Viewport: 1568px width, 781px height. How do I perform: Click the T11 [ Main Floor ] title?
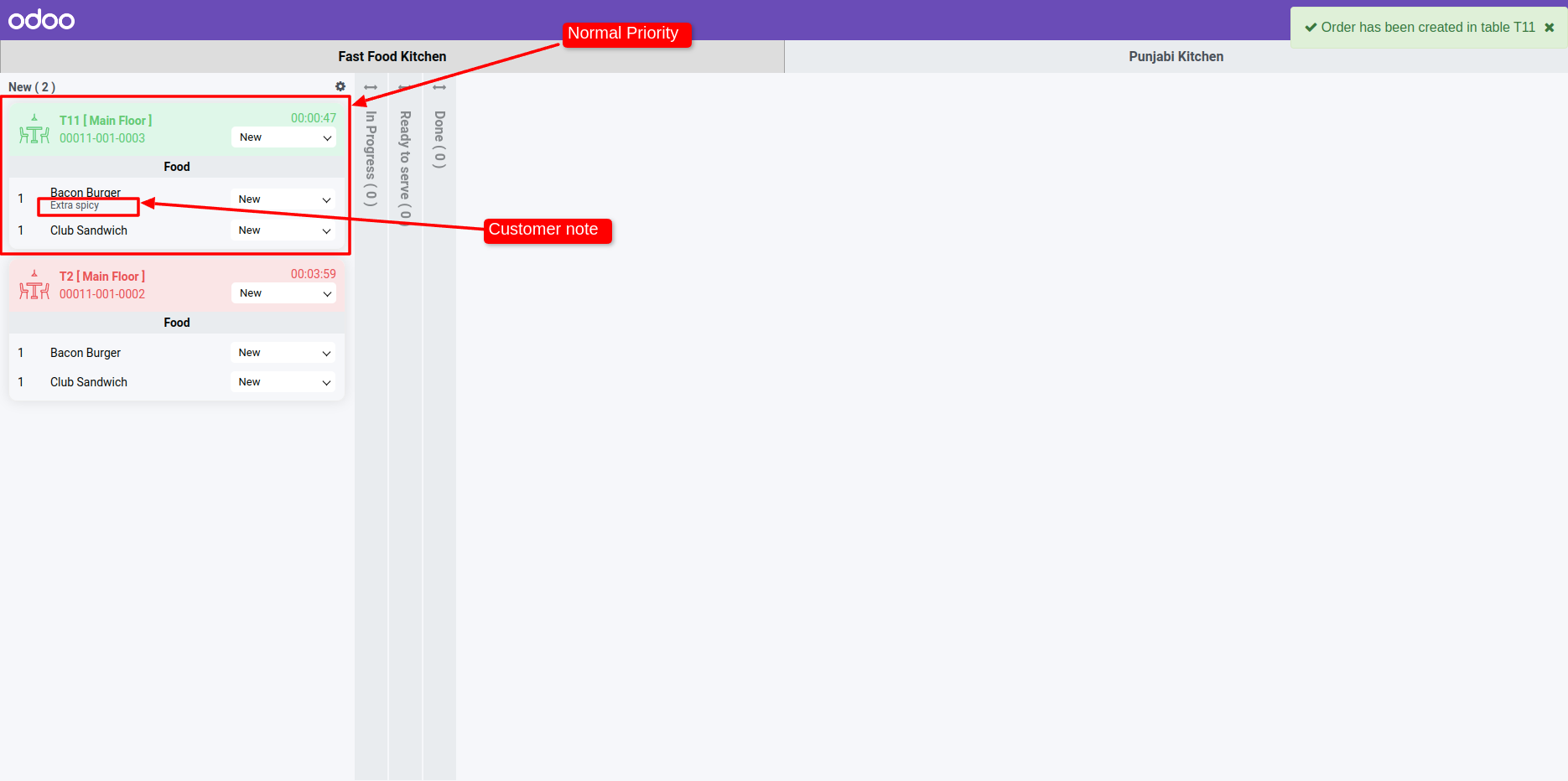(x=106, y=121)
